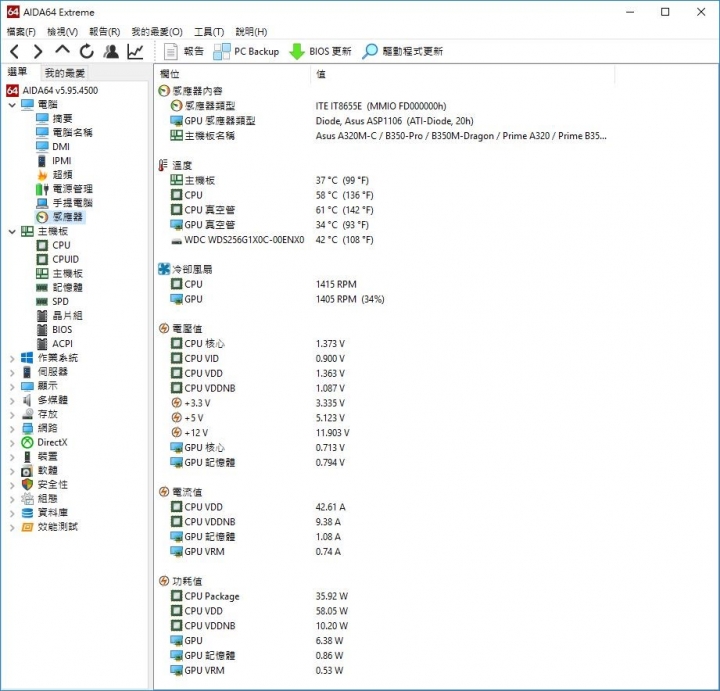
Task: Click the 溫度 thermometer section icon
Action: point(163,165)
